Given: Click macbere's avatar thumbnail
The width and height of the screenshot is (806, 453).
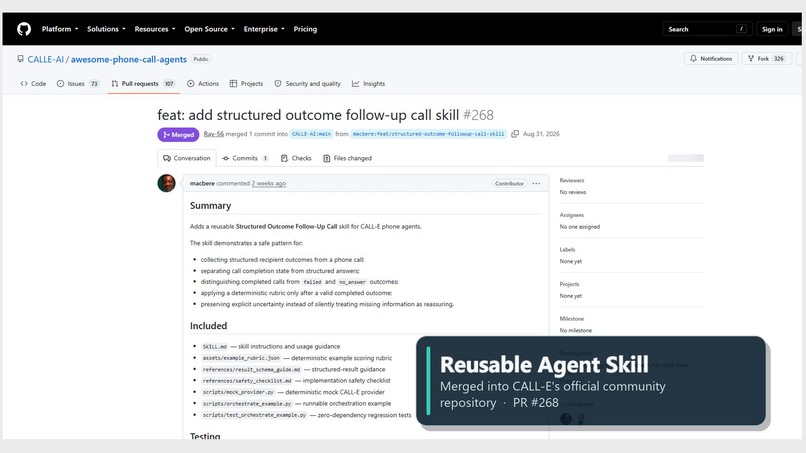Looking at the screenshot, I should [167, 183].
